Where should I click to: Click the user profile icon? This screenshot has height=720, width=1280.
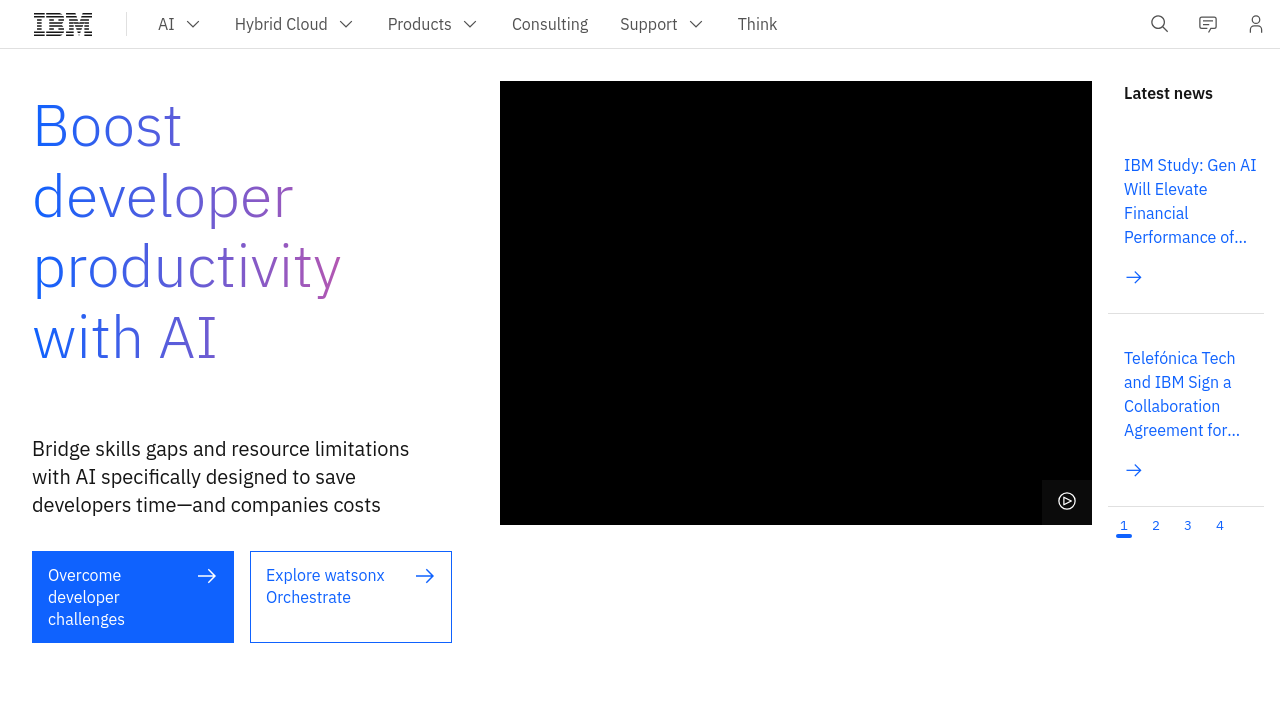(x=1255, y=24)
